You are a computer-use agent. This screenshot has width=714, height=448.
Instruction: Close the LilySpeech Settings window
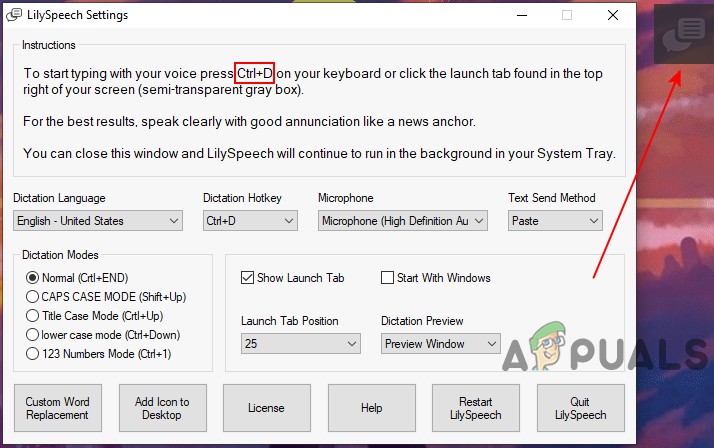coord(613,15)
